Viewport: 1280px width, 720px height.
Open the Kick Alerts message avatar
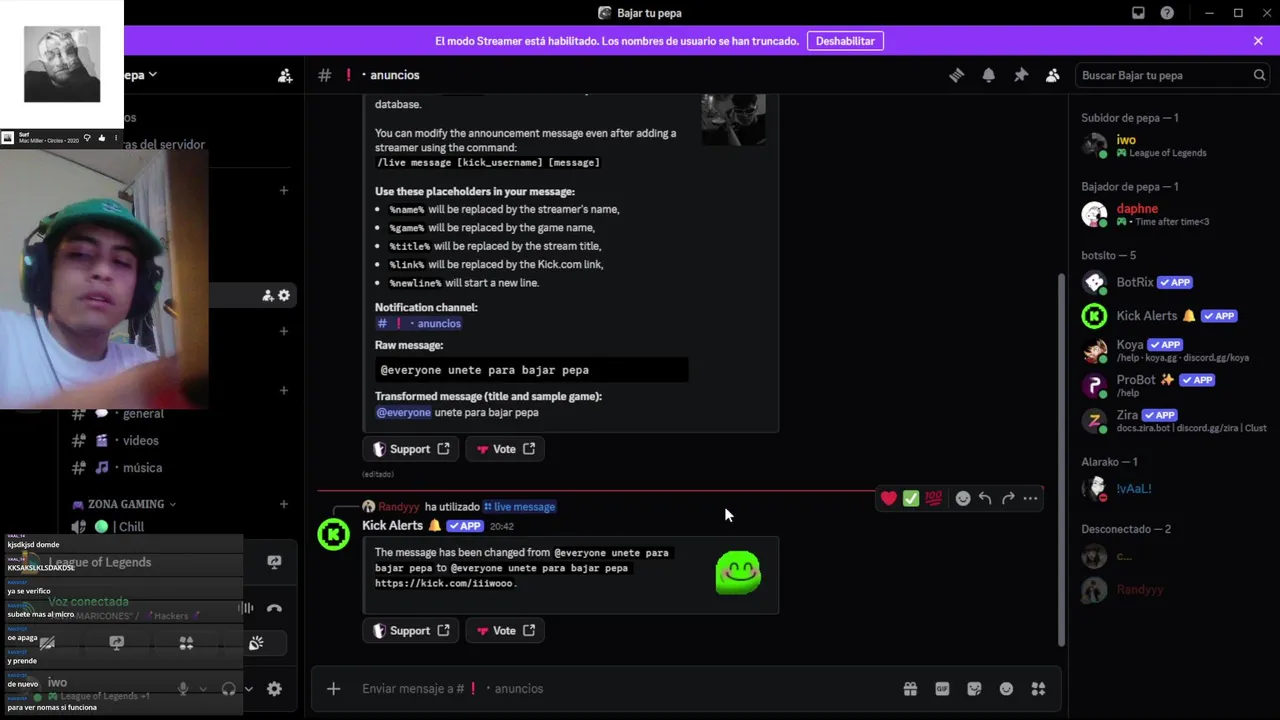click(x=334, y=534)
